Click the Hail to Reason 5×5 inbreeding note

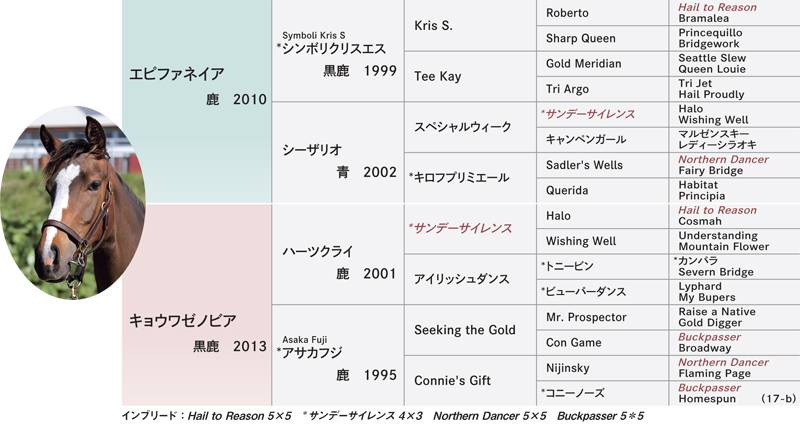click(x=239, y=416)
